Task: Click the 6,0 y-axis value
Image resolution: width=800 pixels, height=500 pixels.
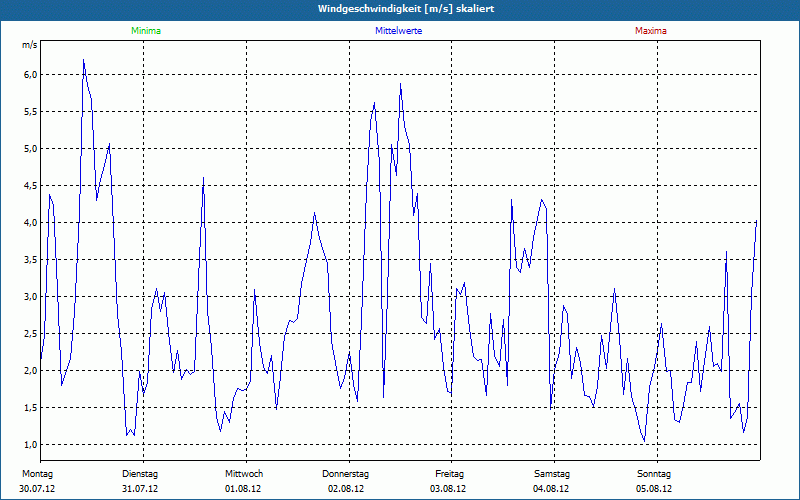Action: 30,74
